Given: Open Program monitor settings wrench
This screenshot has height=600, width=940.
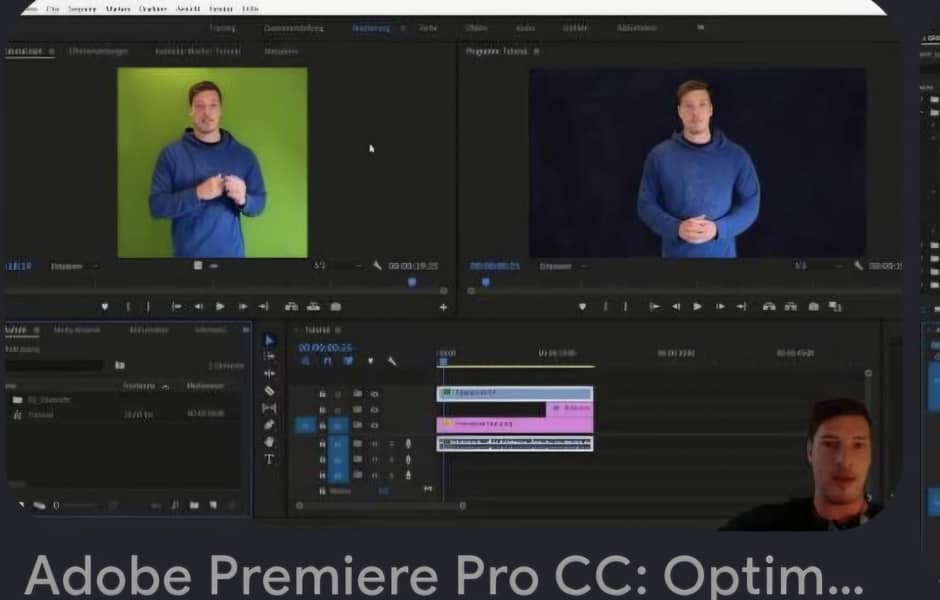Looking at the screenshot, I should coord(858,266).
